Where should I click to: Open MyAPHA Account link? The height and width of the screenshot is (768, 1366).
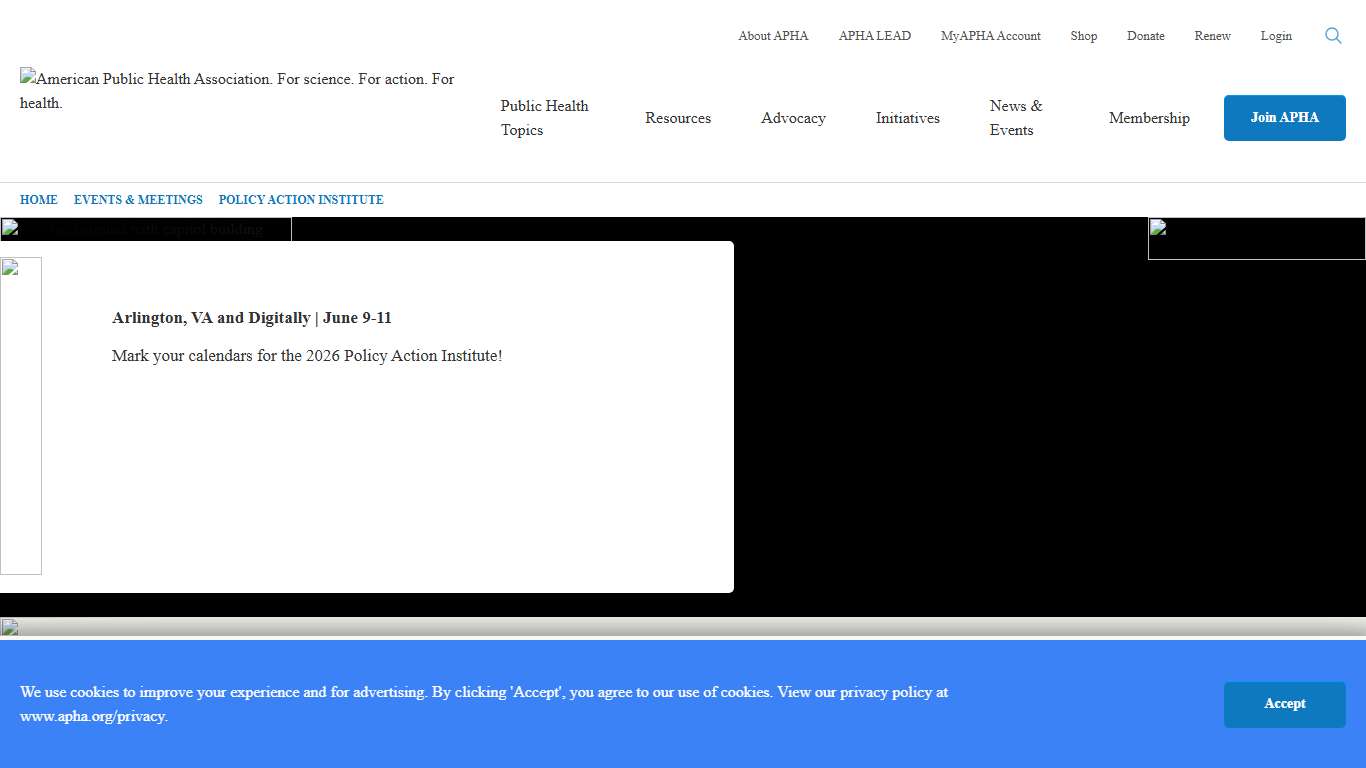(990, 36)
